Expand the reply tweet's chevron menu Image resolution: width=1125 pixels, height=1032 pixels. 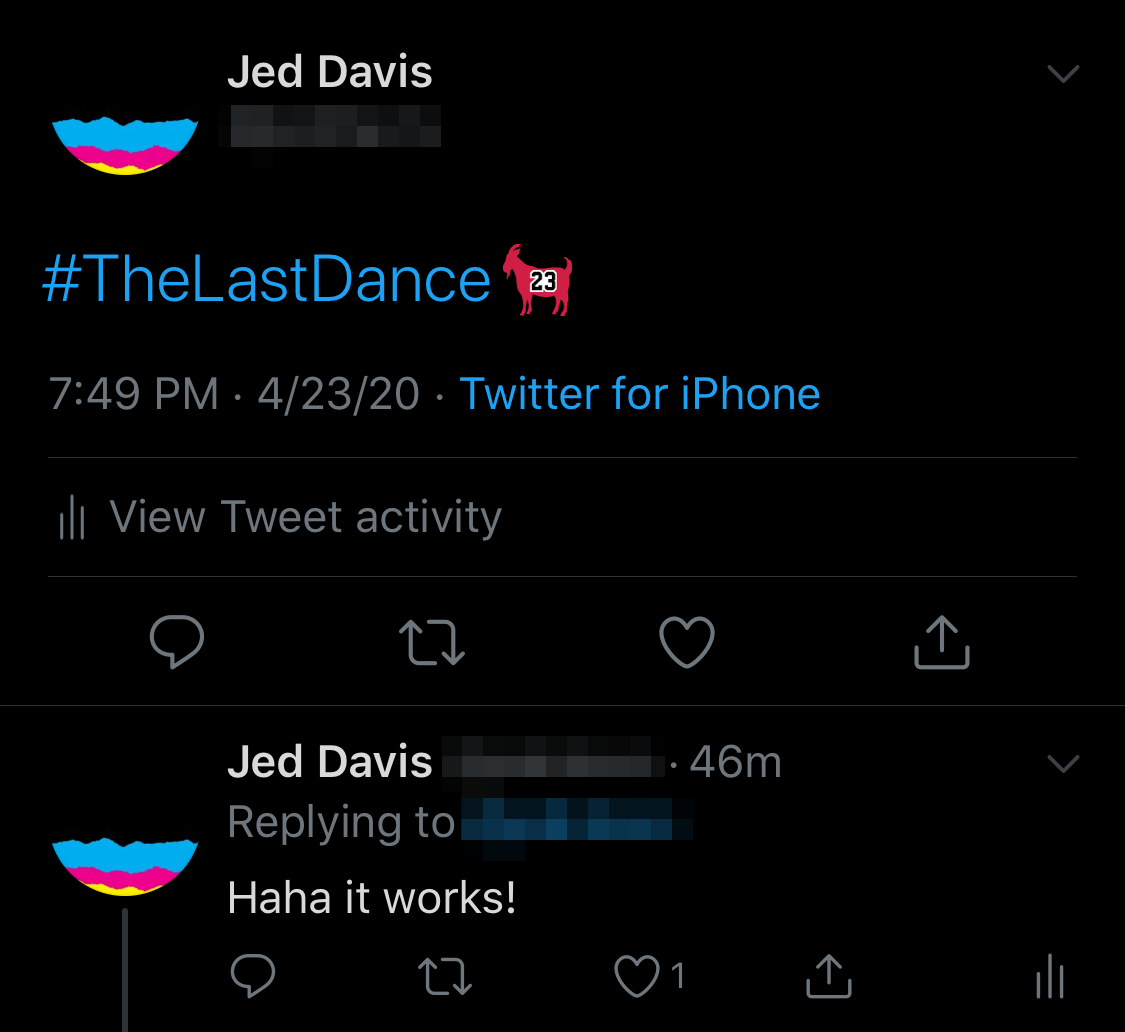click(x=1063, y=763)
